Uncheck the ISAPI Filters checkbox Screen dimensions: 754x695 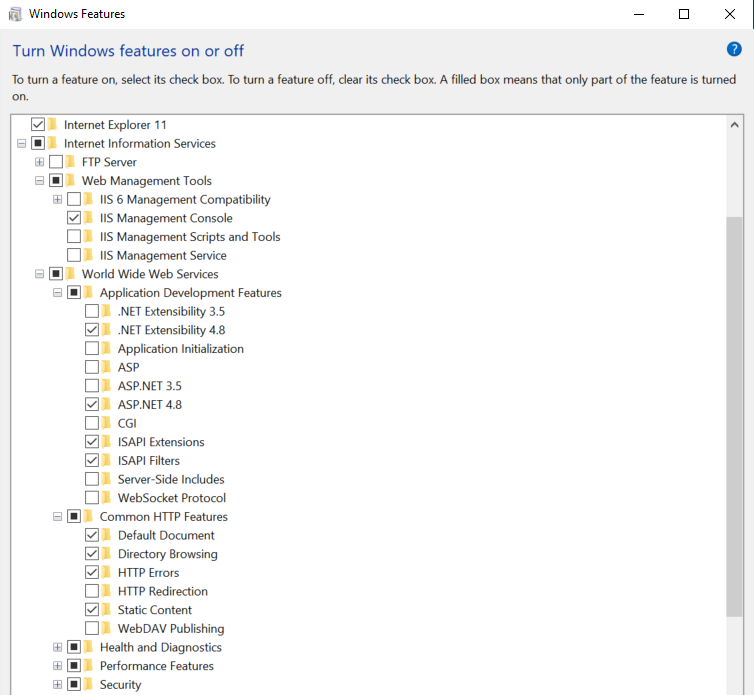click(92, 460)
